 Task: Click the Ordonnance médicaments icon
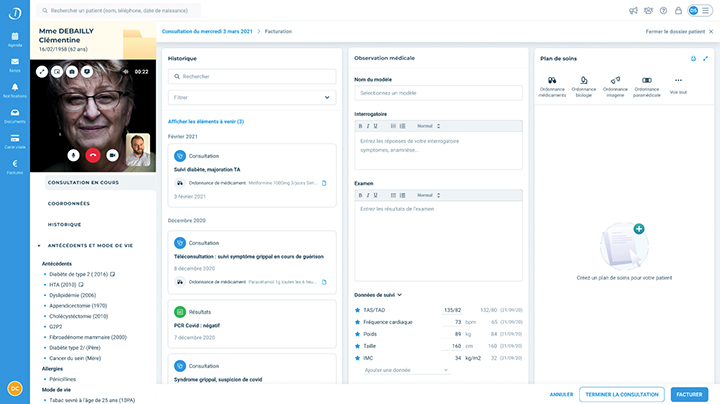(552, 80)
